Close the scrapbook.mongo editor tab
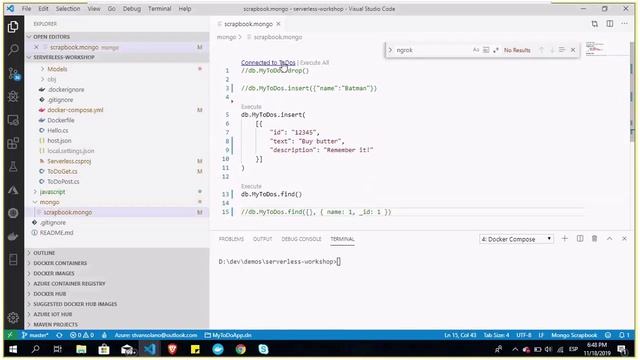 point(278,24)
